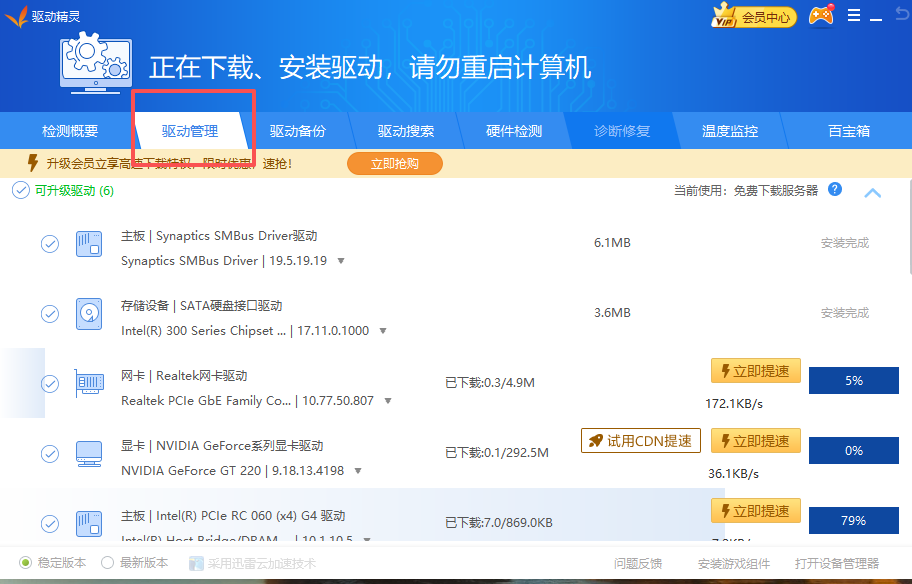
Task: Click the orange 立即抢购 button
Action: 394,163
